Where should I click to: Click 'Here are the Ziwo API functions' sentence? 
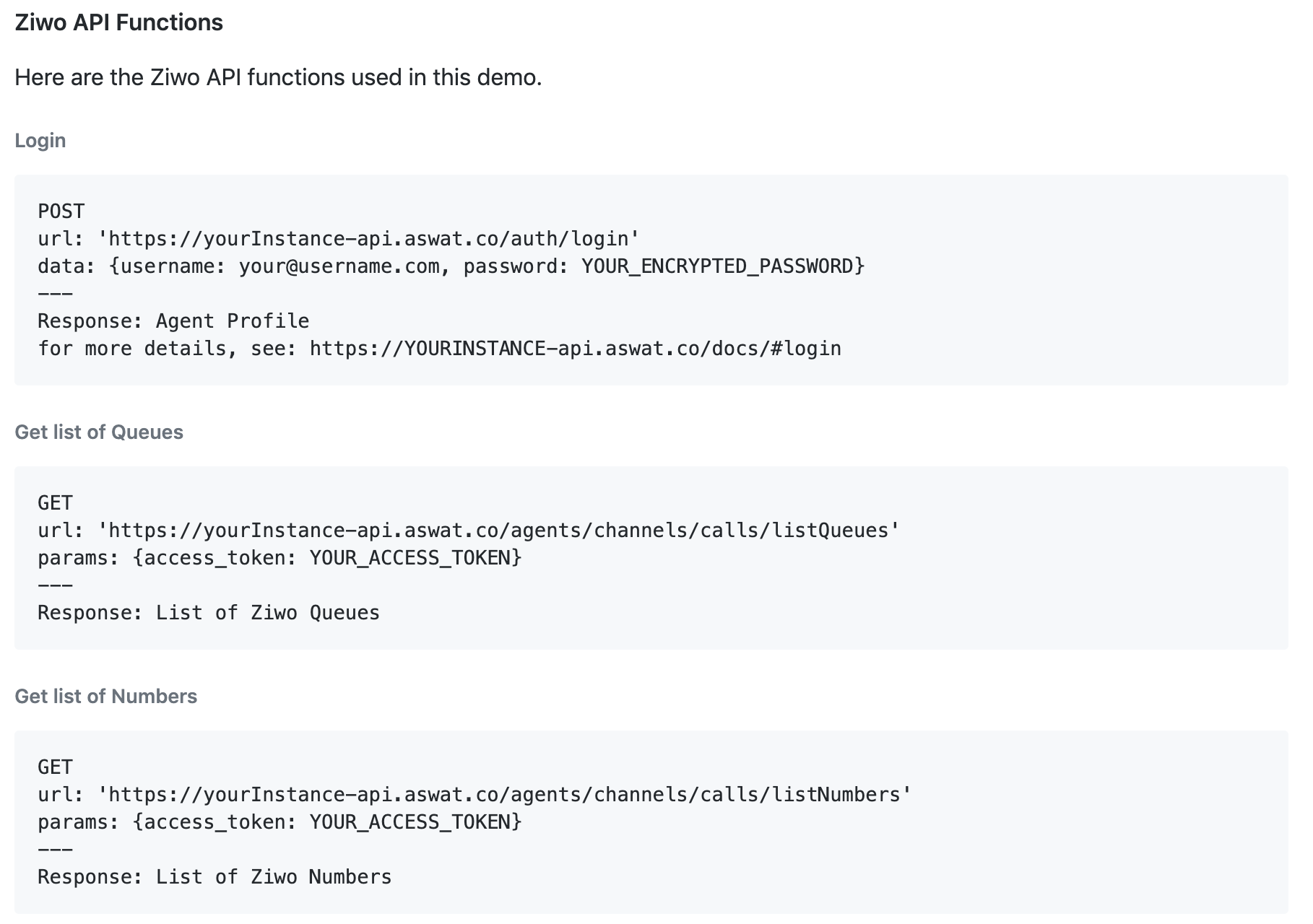[x=278, y=77]
